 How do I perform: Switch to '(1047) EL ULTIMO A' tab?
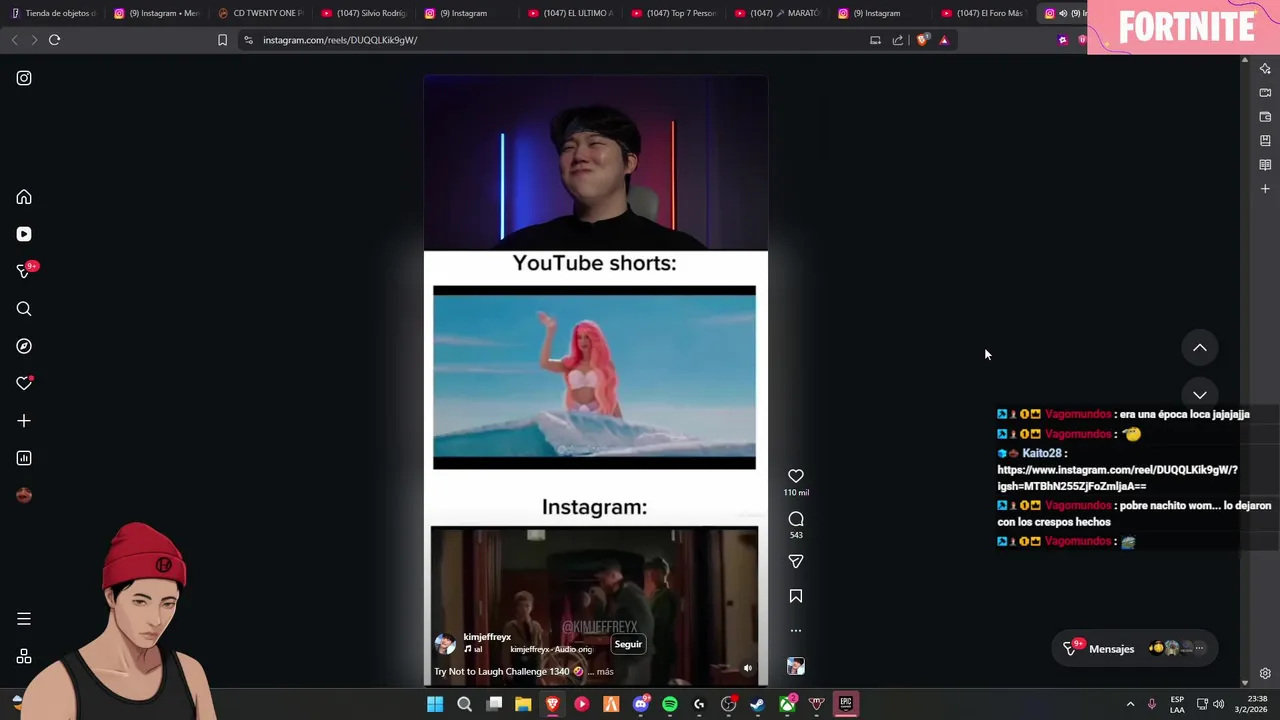[x=570, y=13]
